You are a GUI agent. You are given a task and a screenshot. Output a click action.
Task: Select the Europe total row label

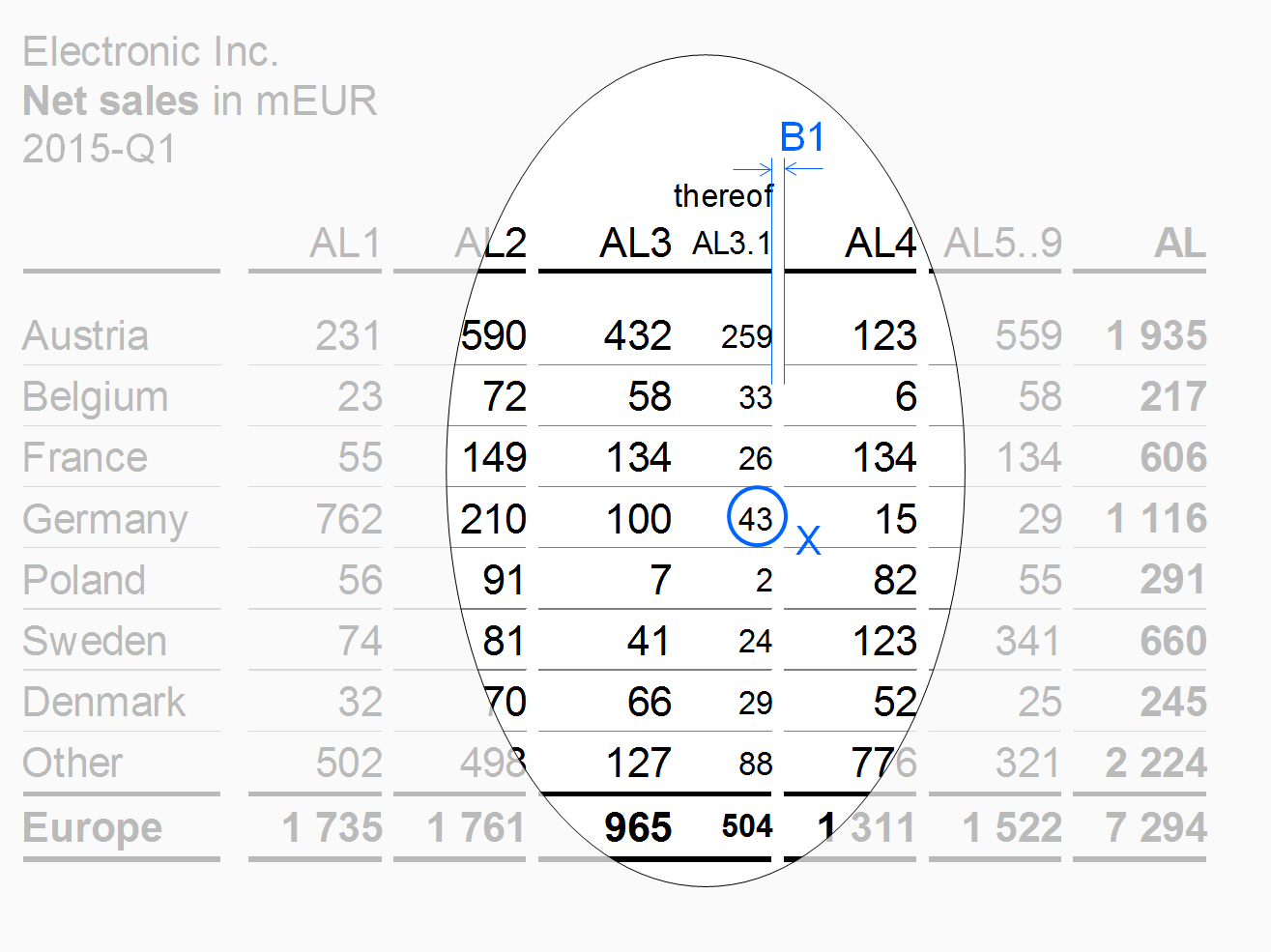[x=93, y=828]
